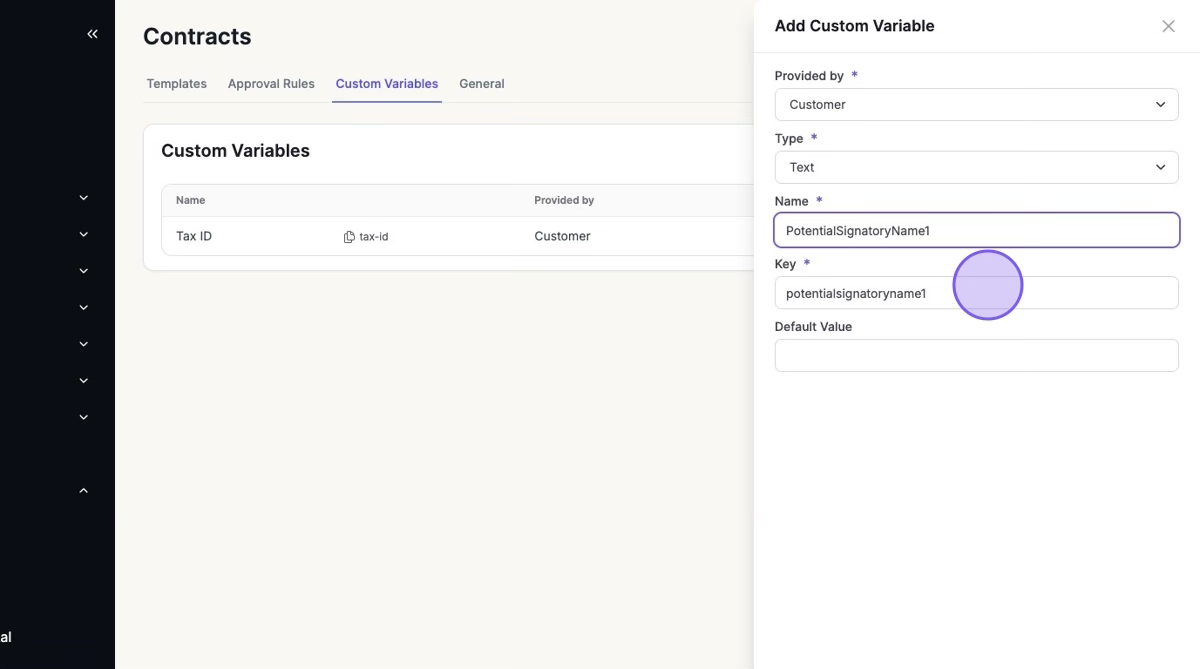Image resolution: width=1200 pixels, height=669 pixels.
Task: Click the Name column header
Action: point(190,200)
